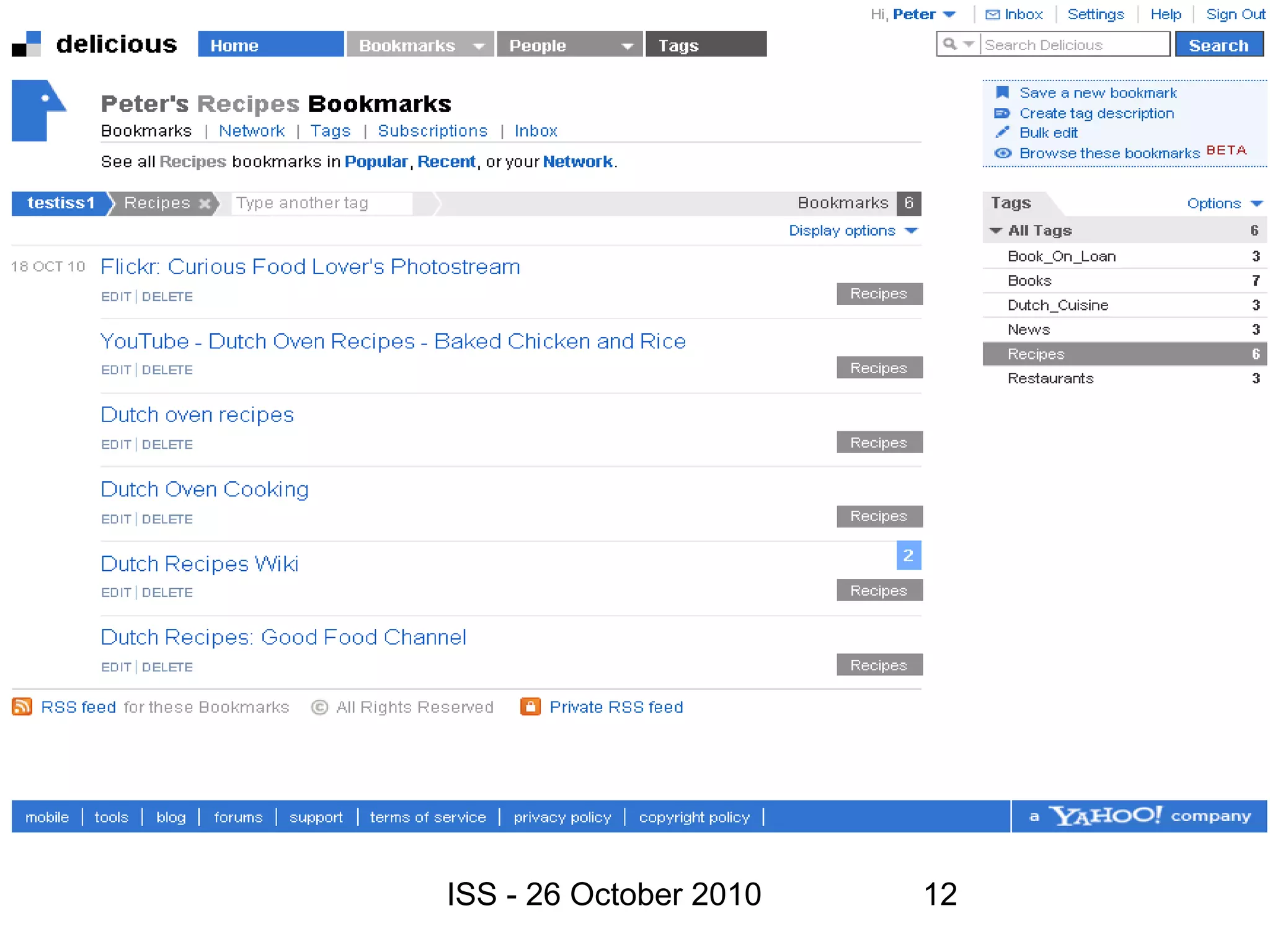Open the Home tab
Image resolution: width=1270 pixels, height=952 pixels.
(x=271, y=44)
